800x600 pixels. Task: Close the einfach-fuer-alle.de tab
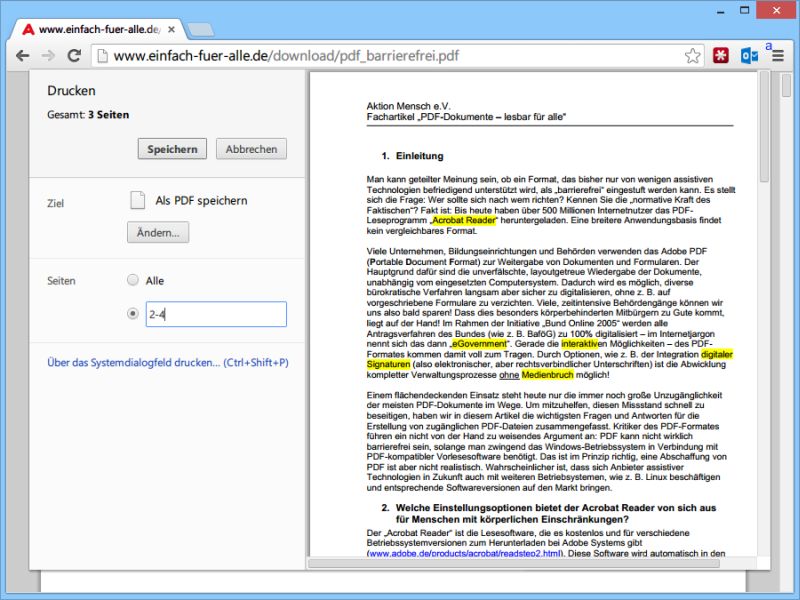click(171, 30)
